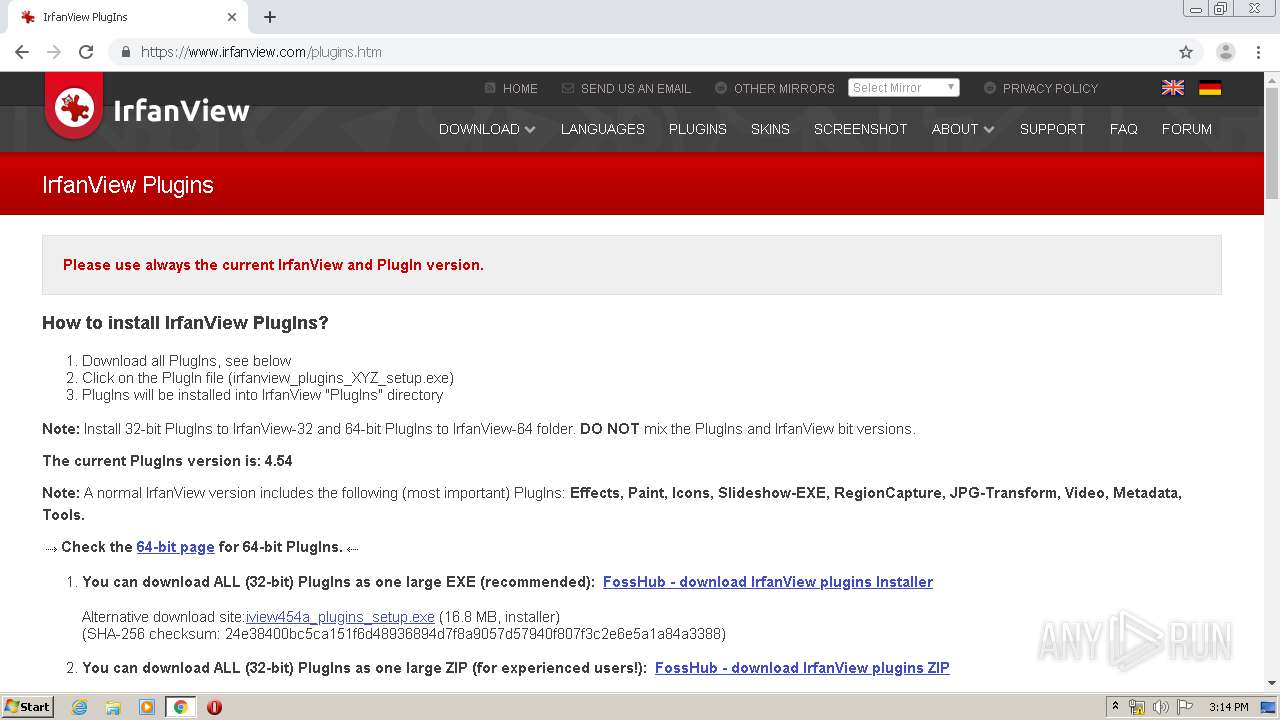Open Internet Explorer from the taskbar
Image resolution: width=1280 pixels, height=720 pixels.
tap(80, 707)
